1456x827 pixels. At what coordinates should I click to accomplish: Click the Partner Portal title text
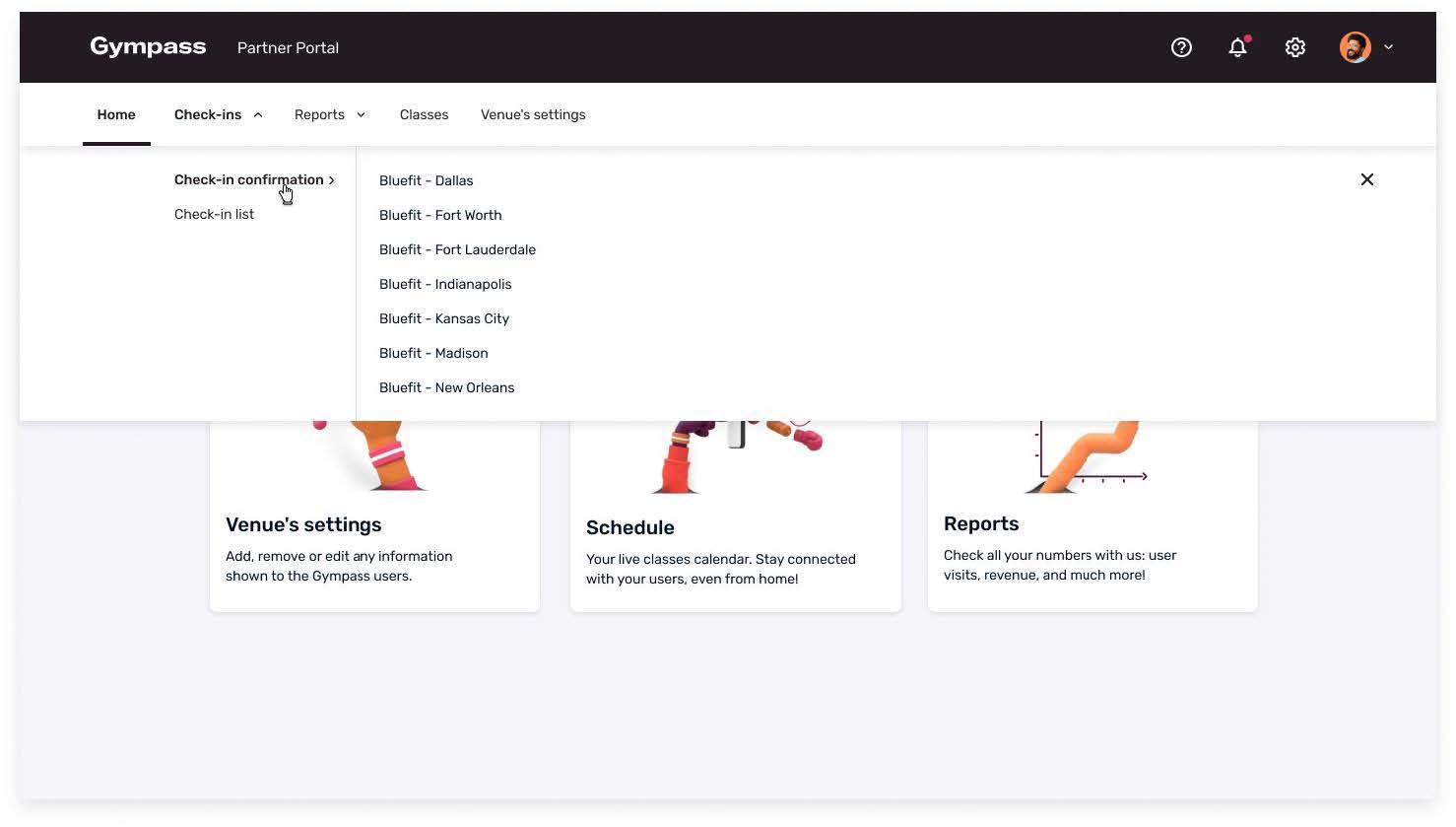(x=288, y=47)
